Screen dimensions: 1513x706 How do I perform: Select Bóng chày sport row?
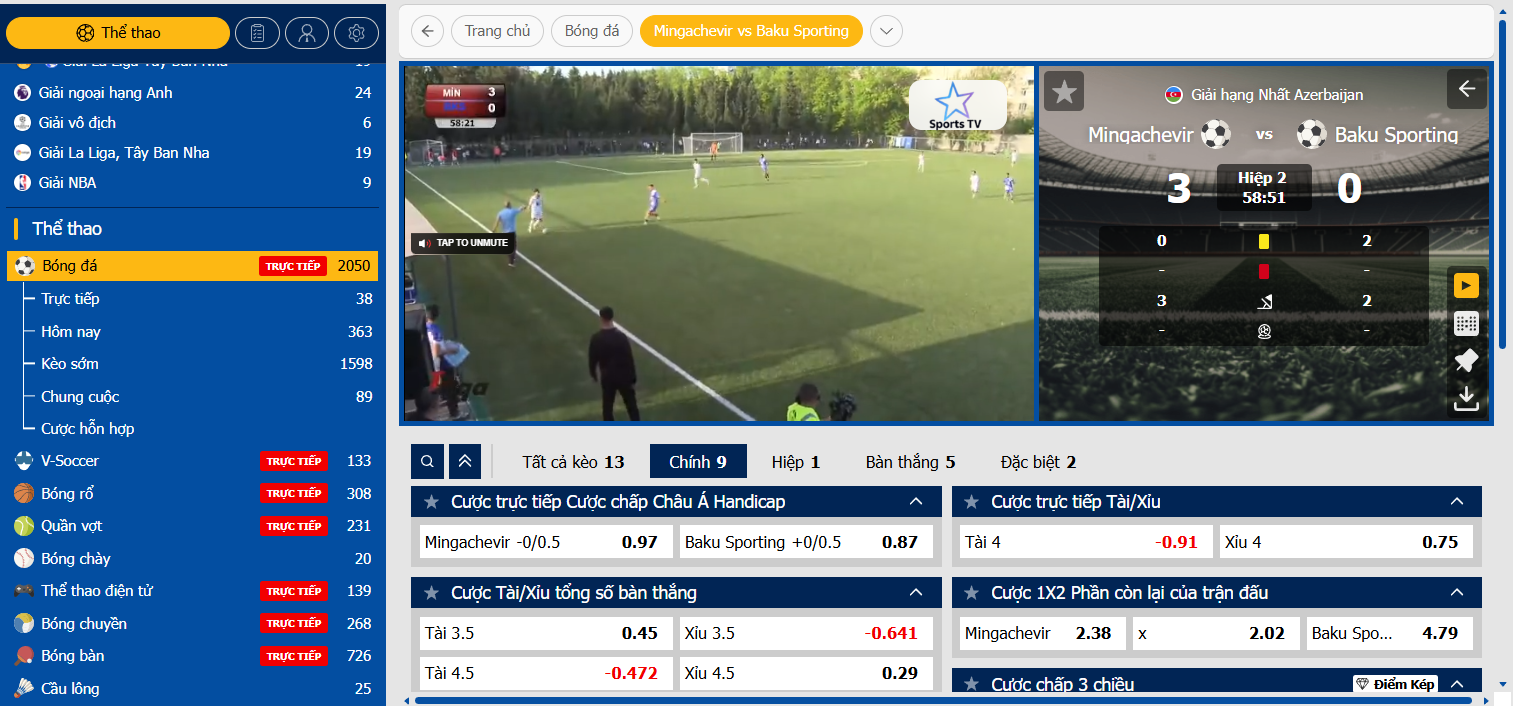(193, 558)
